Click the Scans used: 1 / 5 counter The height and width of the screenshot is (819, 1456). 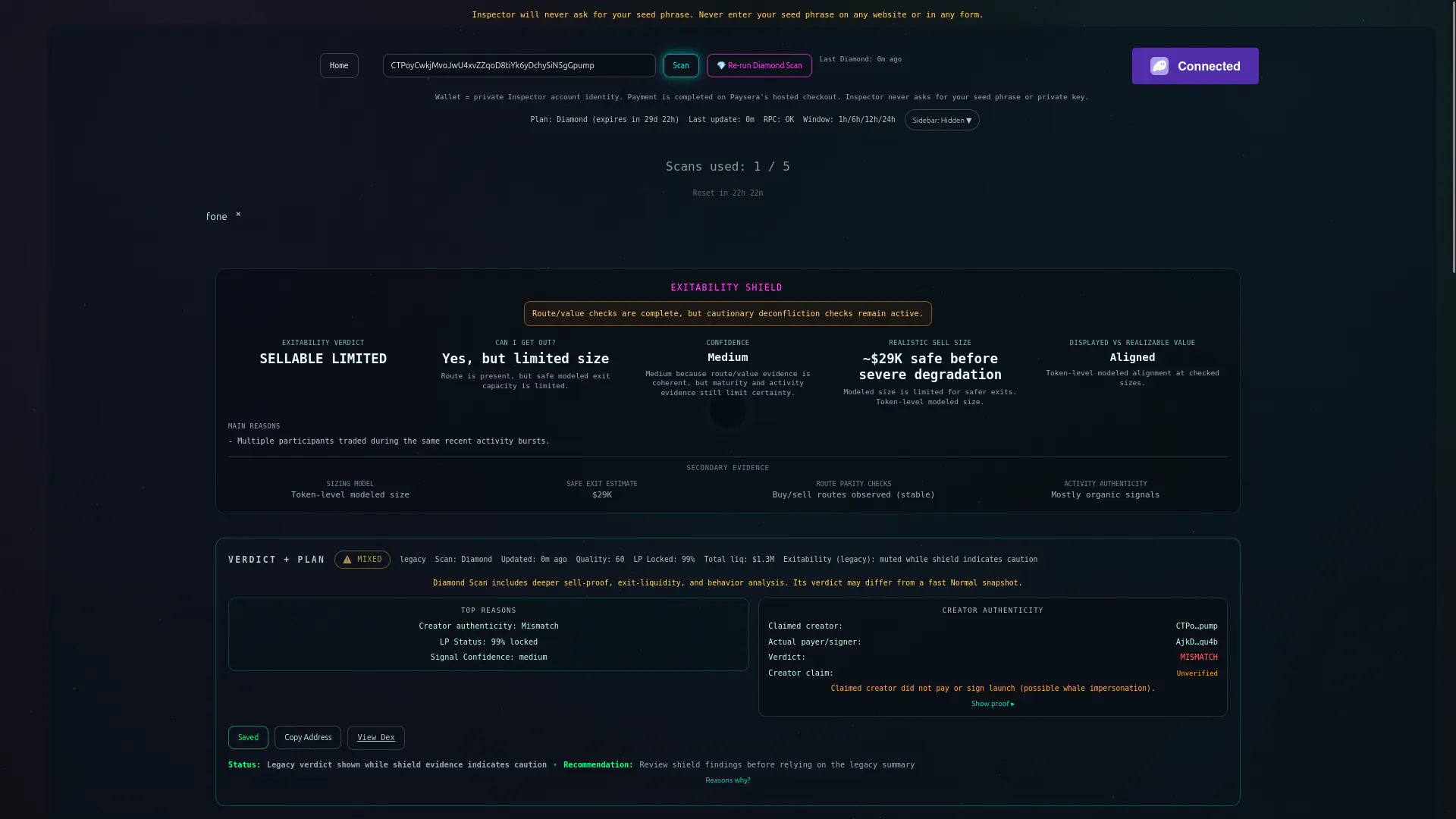point(728,167)
